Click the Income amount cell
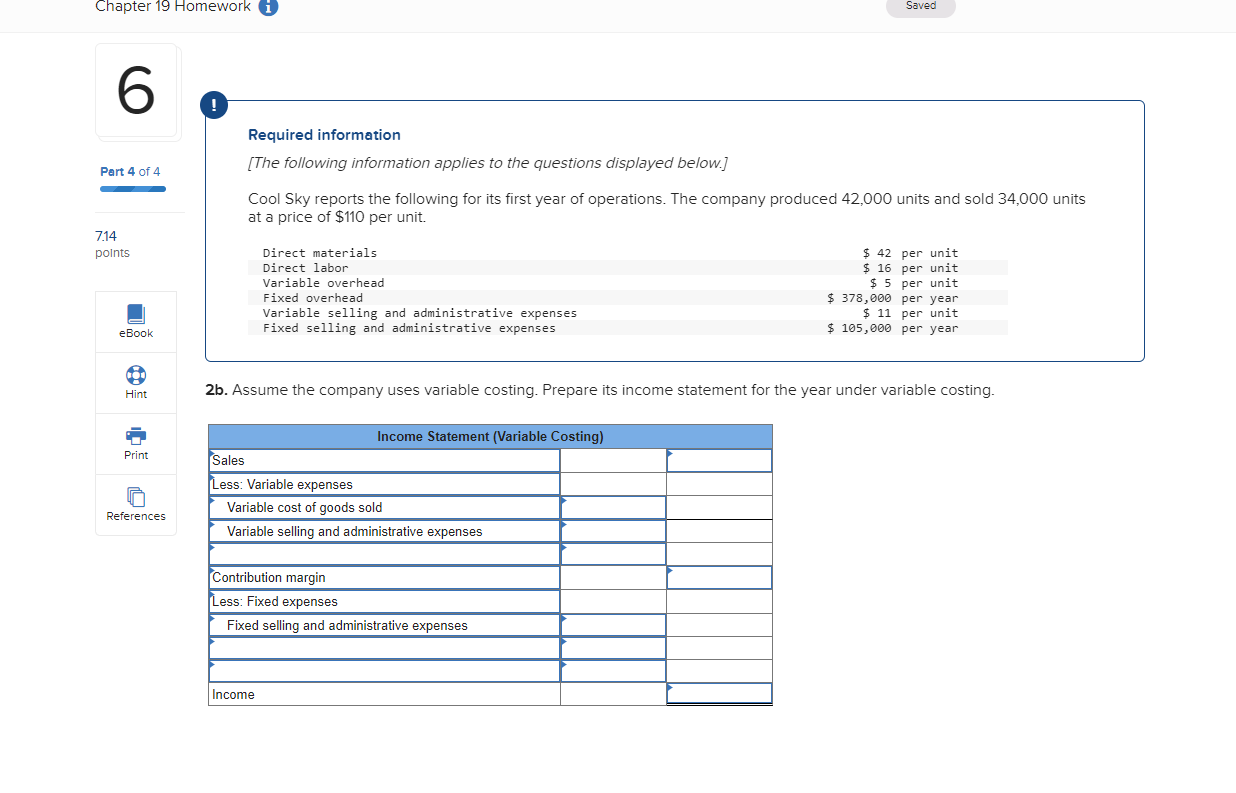This screenshot has width=1236, height=793. click(x=719, y=694)
